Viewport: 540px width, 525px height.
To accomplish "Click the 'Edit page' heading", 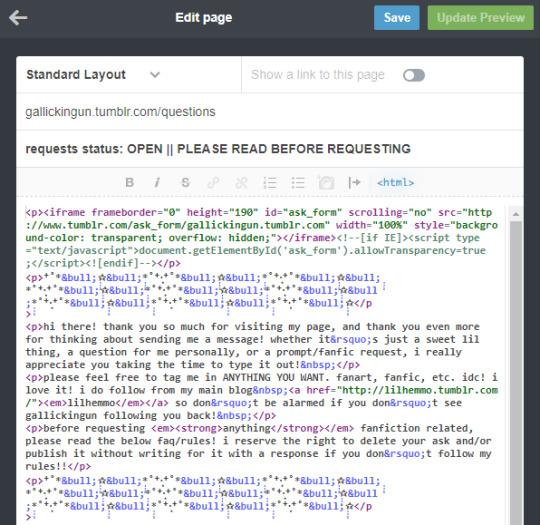I will tap(204, 18).
